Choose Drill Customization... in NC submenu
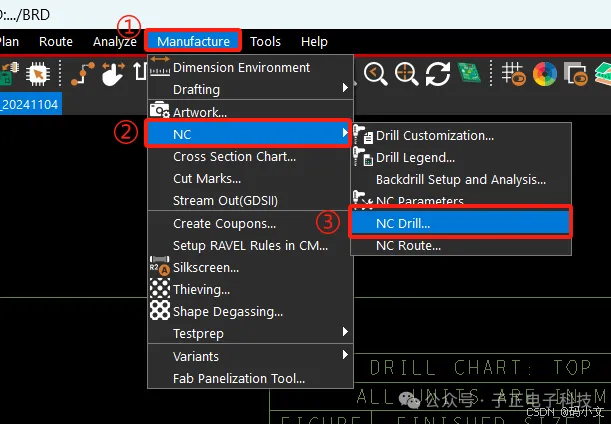This screenshot has height=424, width=611. [x=461, y=135]
